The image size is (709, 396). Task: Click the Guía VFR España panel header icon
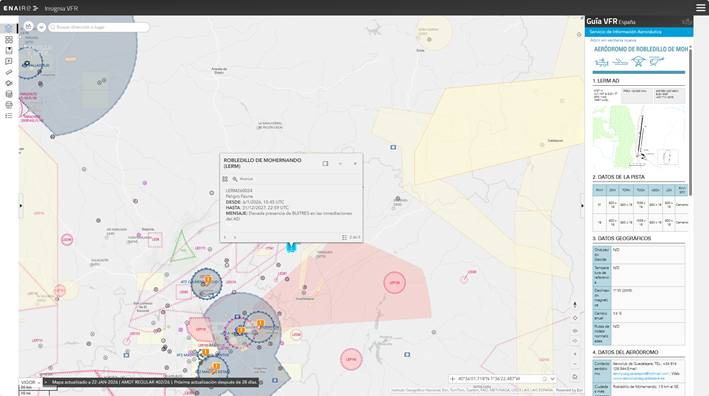click(686, 21)
